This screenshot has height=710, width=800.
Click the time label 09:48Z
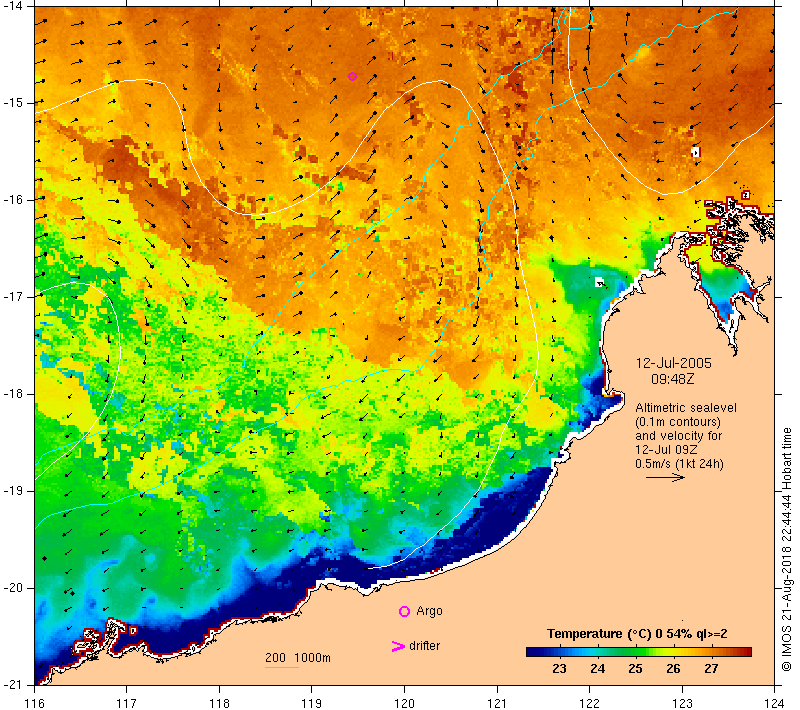pos(672,379)
